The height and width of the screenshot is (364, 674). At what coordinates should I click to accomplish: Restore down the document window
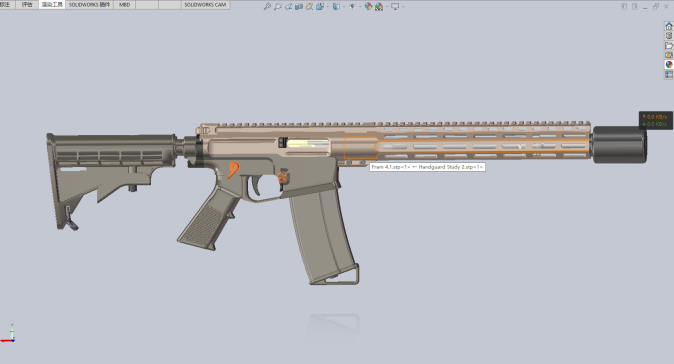click(656, 6)
